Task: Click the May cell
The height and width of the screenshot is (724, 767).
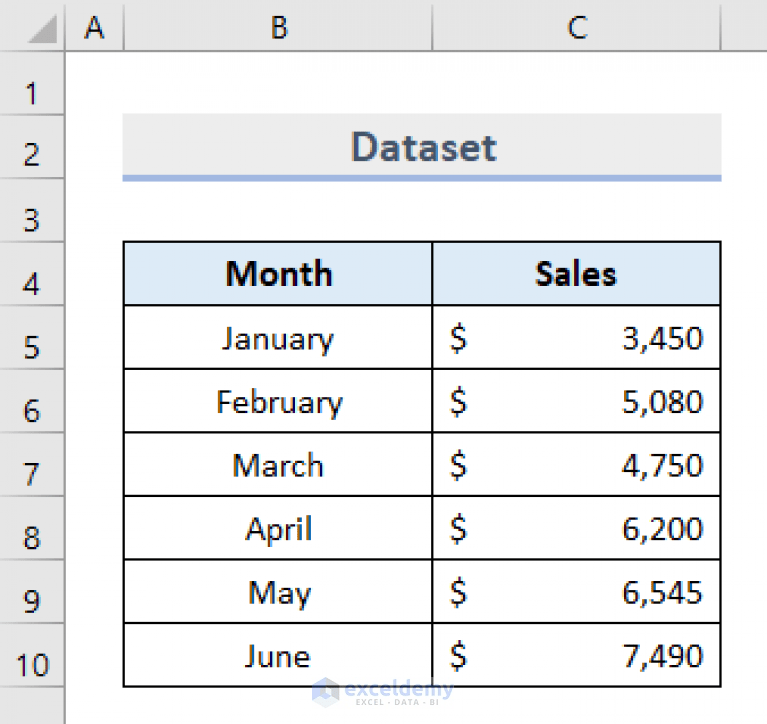Action: point(278,592)
